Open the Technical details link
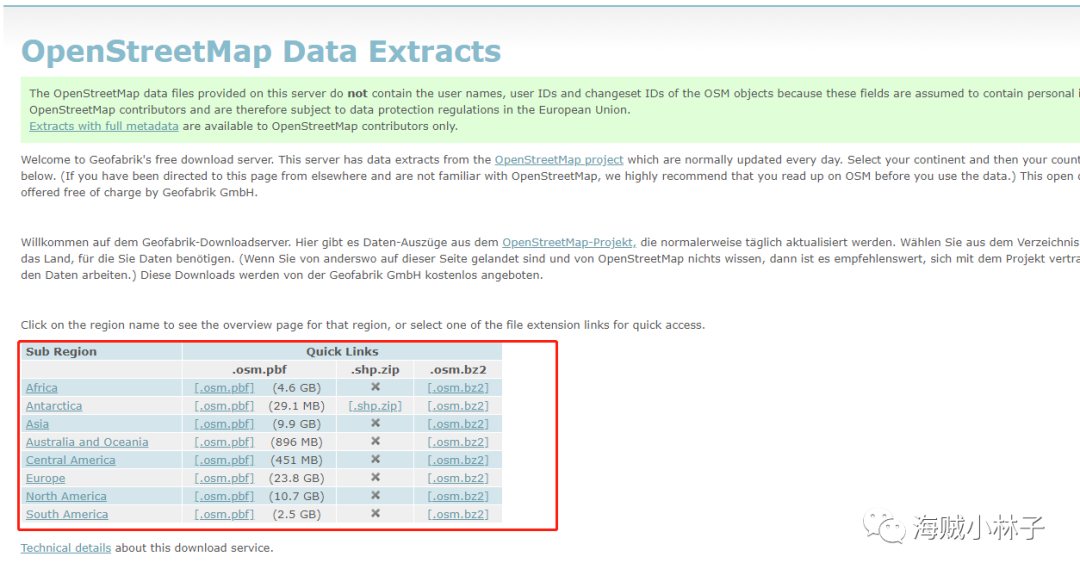This screenshot has height=575, width=1080. point(65,547)
